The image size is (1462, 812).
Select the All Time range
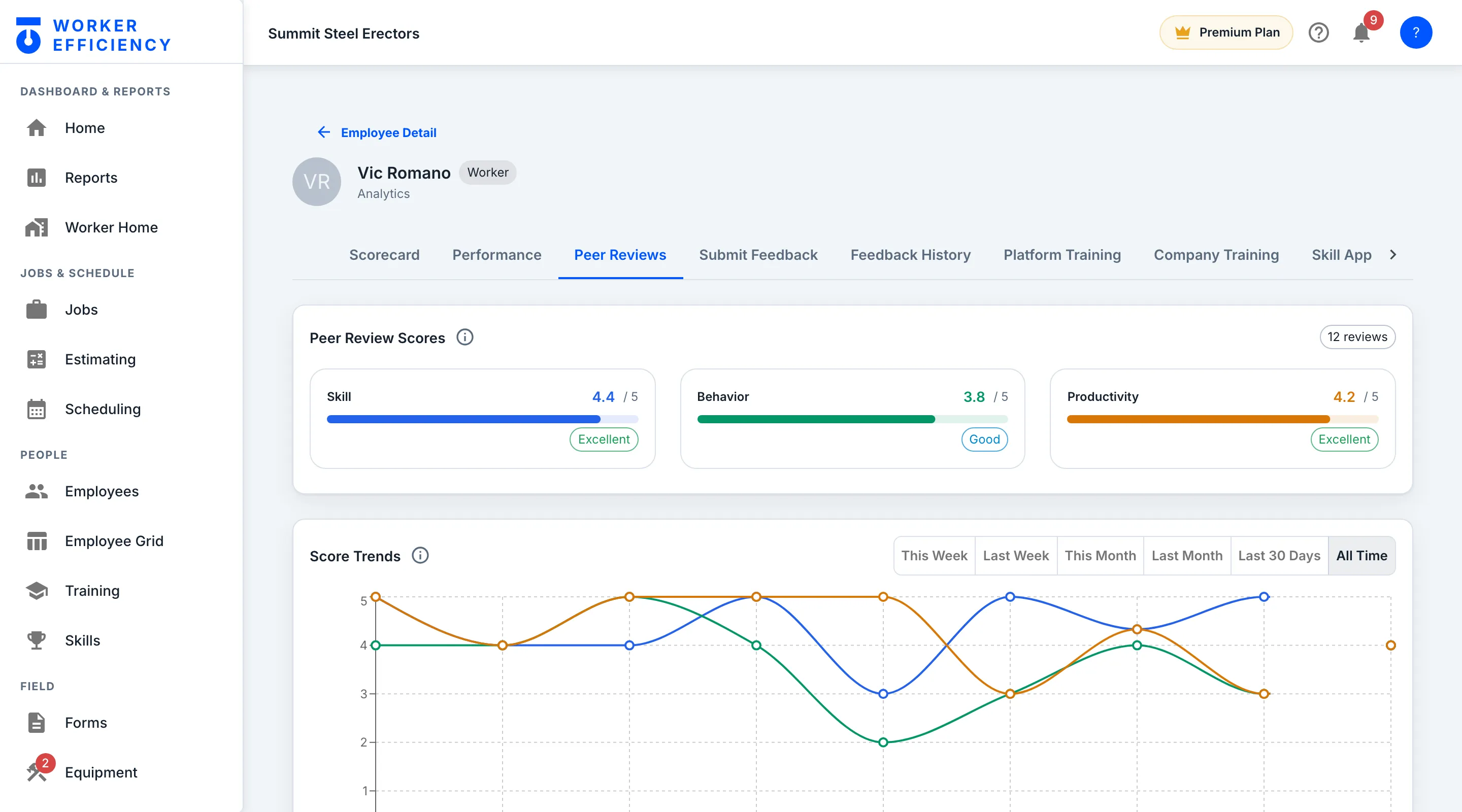click(1361, 556)
